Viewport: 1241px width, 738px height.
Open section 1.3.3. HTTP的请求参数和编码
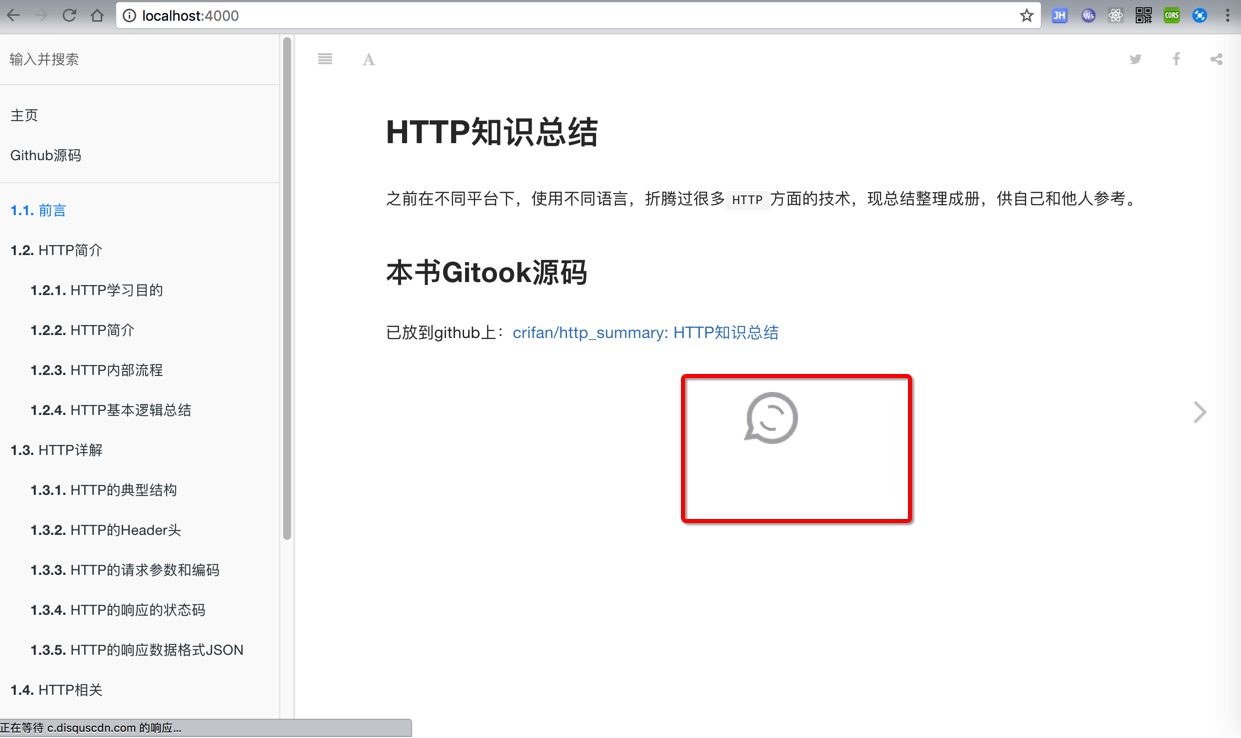125,570
